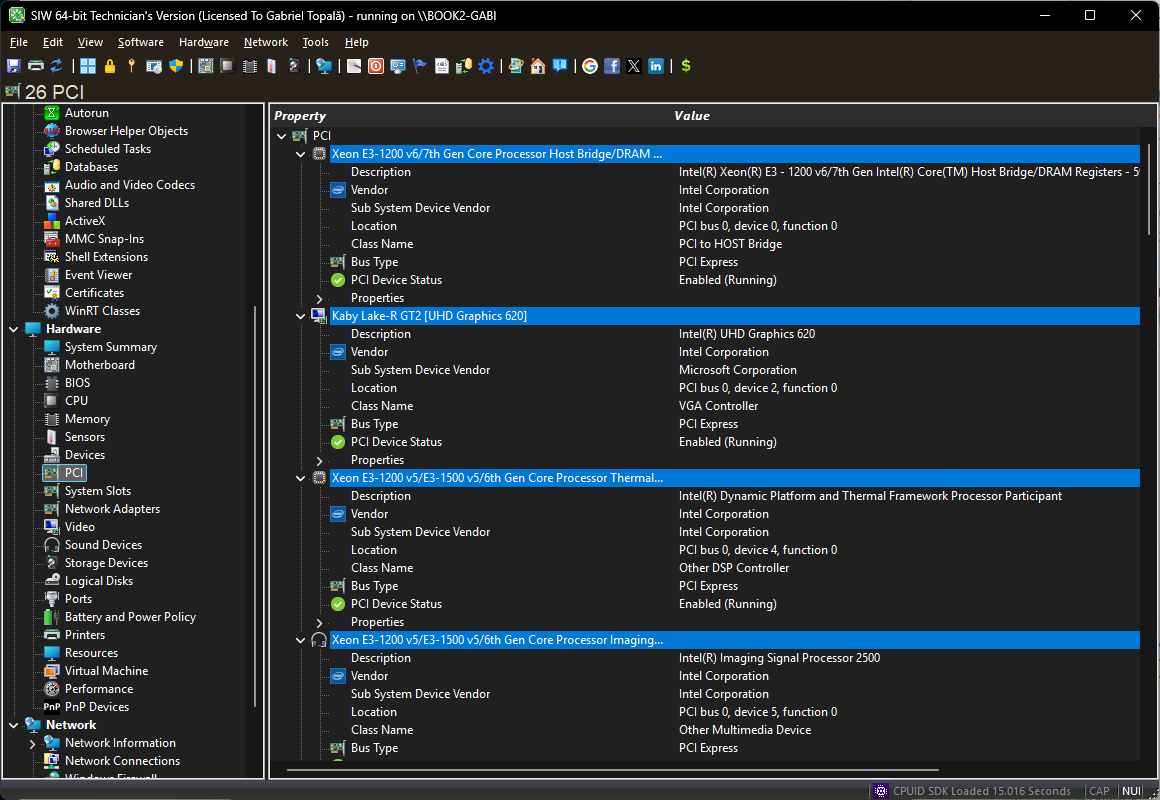Select Storage Devices in the tree
This screenshot has width=1160, height=800.
pos(106,563)
